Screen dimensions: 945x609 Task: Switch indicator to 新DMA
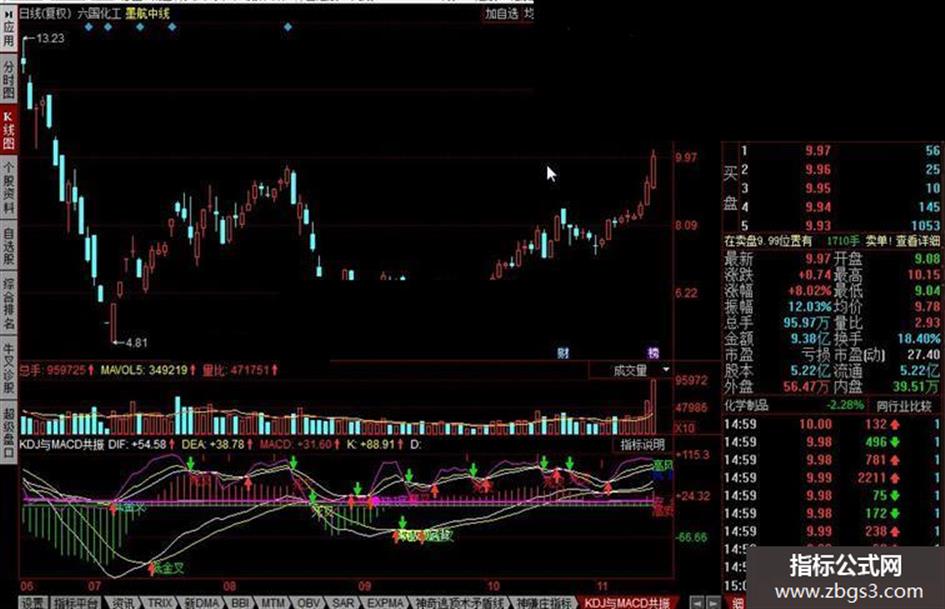pyautogui.click(x=201, y=602)
